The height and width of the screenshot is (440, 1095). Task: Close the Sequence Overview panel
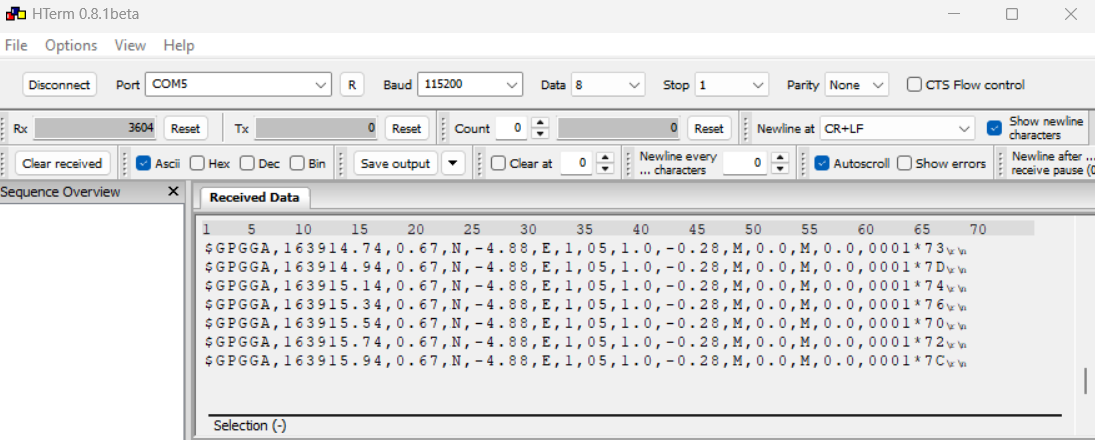173,191
